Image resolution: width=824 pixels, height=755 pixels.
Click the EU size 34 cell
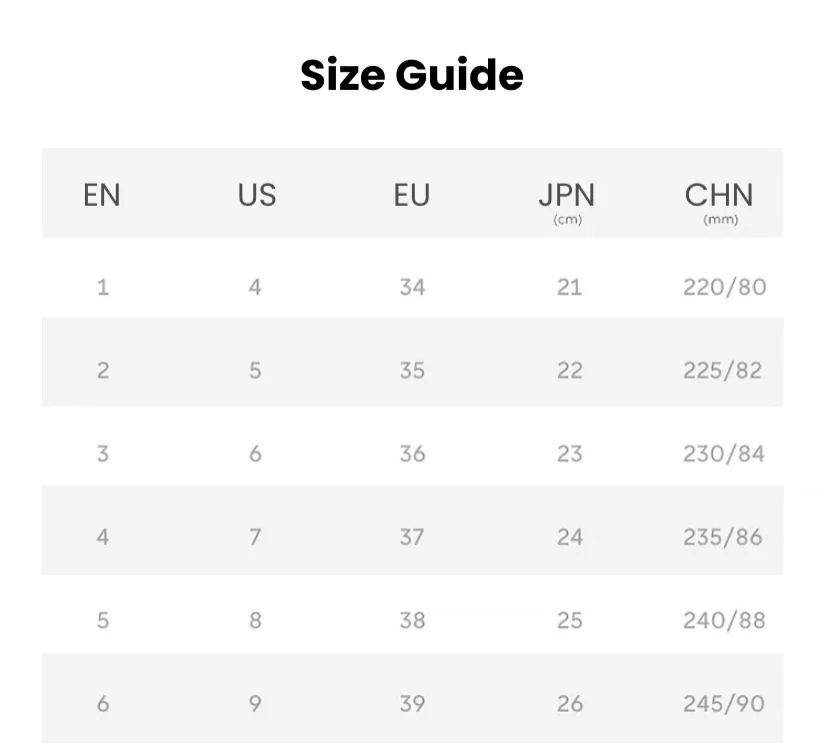(x=413, y=287)
